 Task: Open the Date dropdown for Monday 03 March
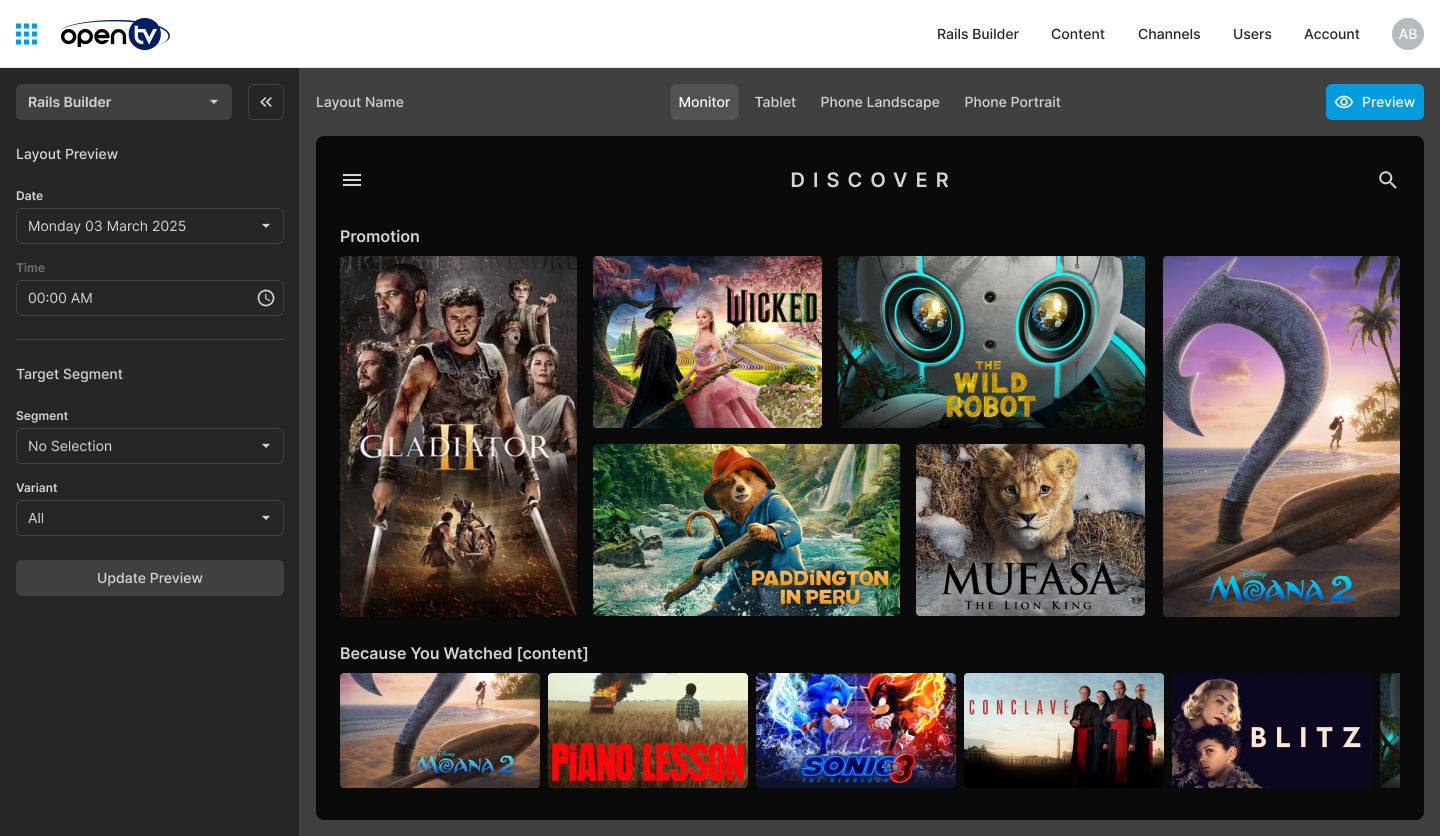click(150, 226)
